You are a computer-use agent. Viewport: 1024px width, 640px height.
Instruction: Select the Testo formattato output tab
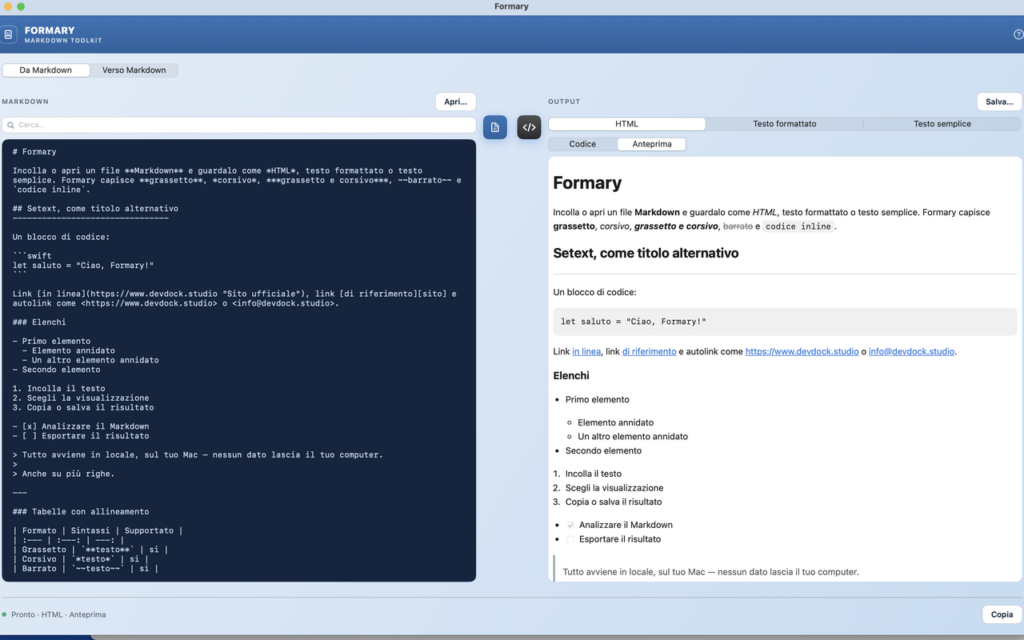pyautogui.click(x=784, y=123)
